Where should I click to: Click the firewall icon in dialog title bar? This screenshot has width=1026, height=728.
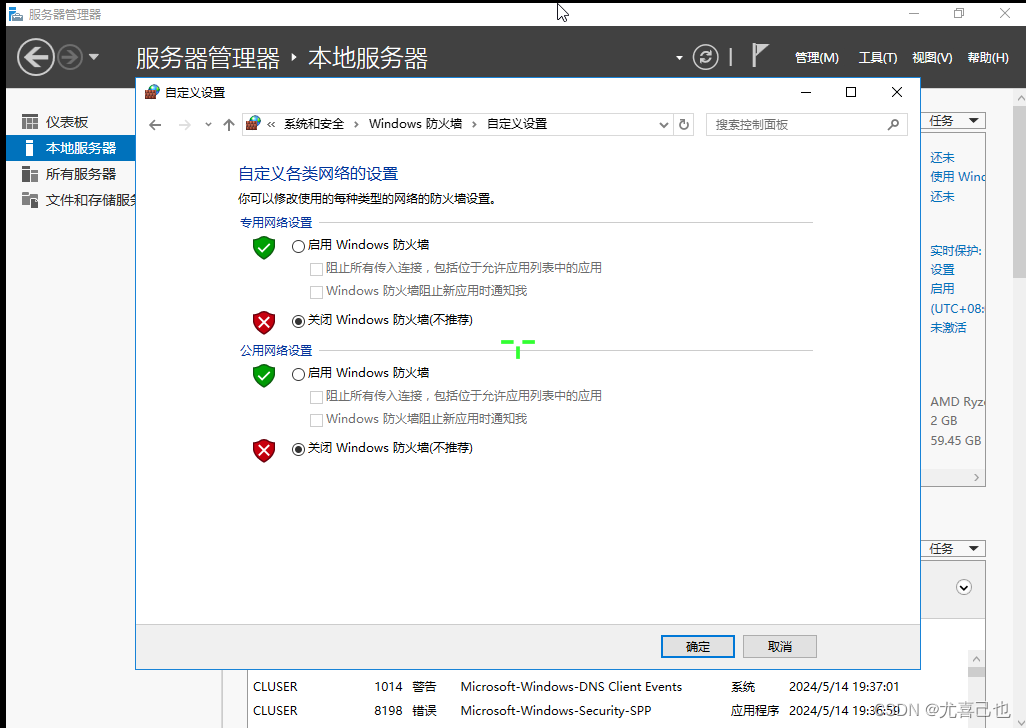click(x=152, y=92)
